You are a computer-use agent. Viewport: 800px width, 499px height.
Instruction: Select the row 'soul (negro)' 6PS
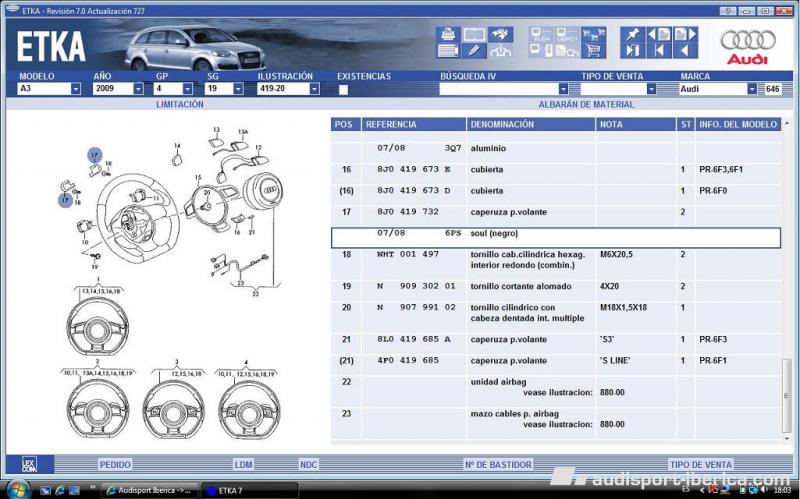556,237
